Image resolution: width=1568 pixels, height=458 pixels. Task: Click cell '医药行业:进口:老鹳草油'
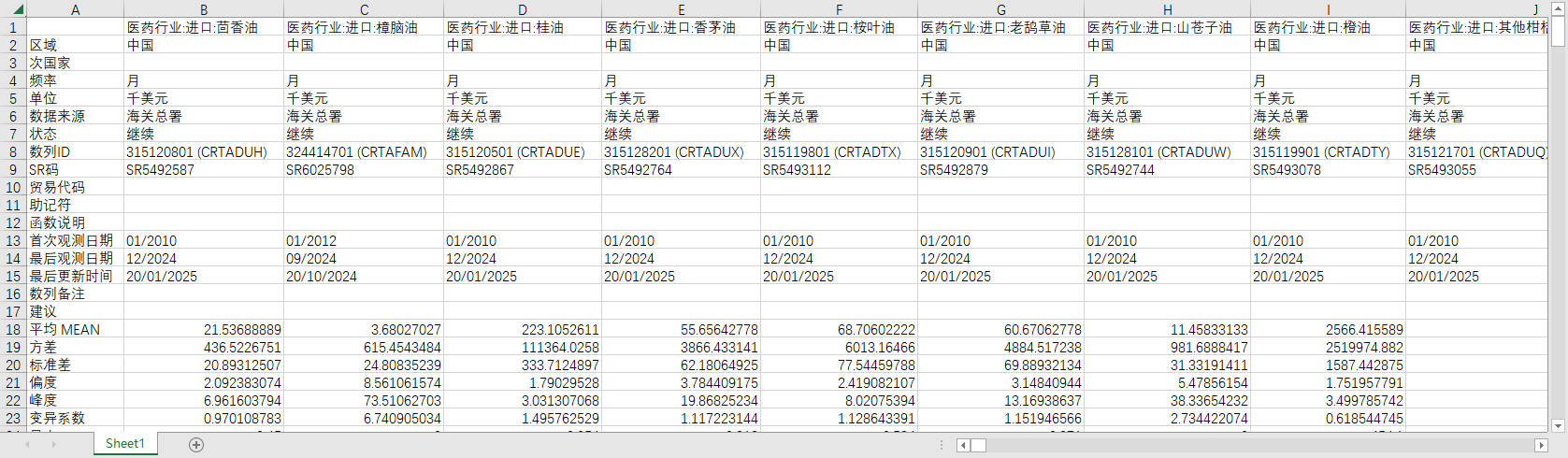pos(1001,27)
